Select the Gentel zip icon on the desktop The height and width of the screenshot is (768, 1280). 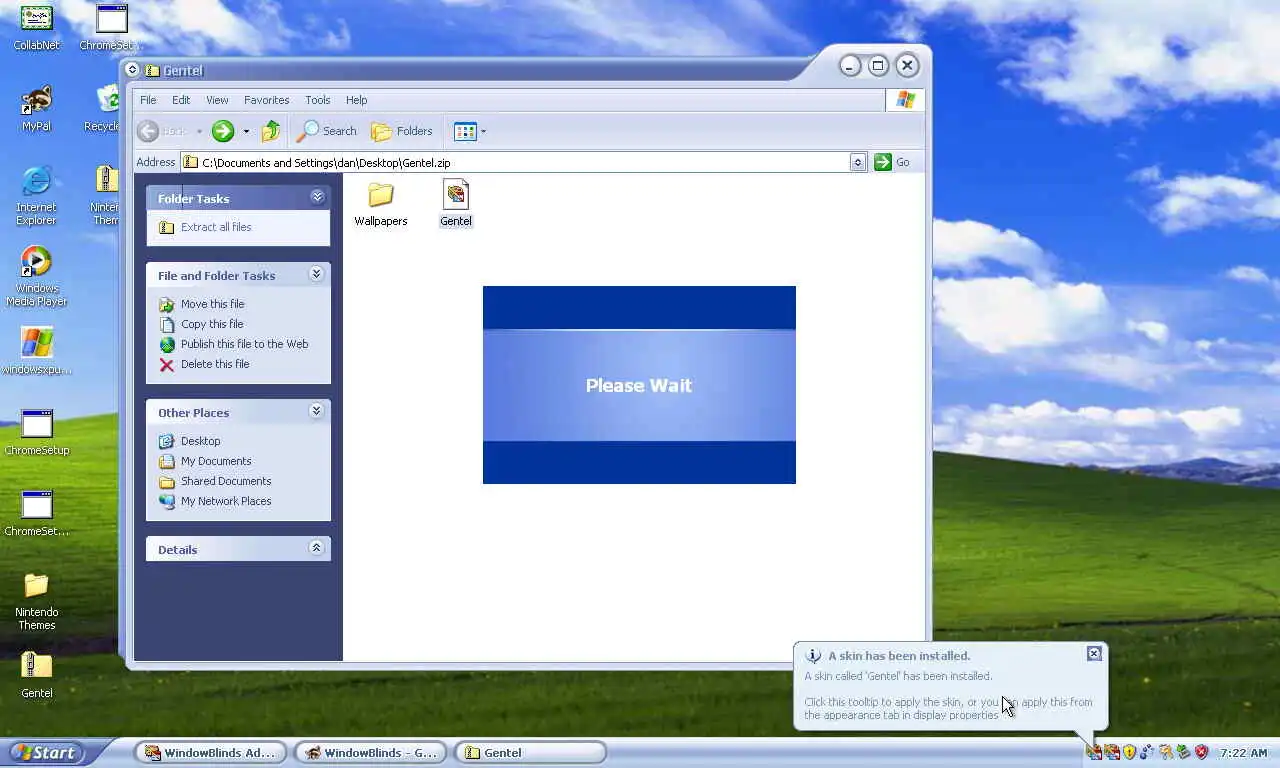[36, 675]
